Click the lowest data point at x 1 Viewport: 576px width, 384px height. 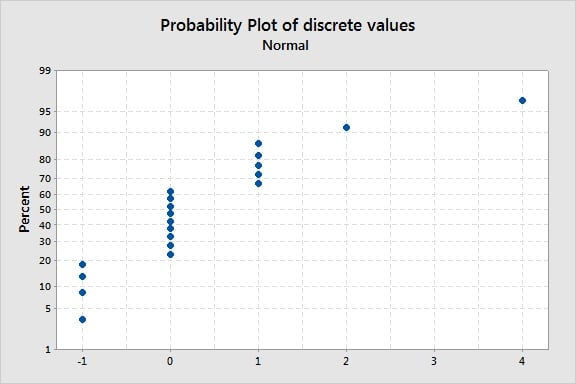pyautogui.click(x=258, y=183)
